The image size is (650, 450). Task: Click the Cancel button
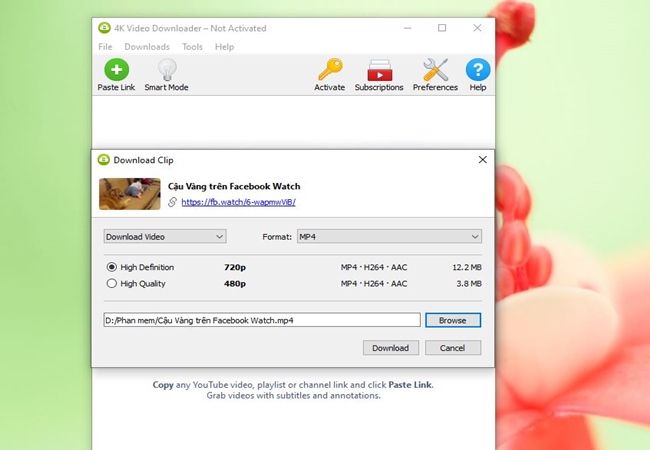453,348
